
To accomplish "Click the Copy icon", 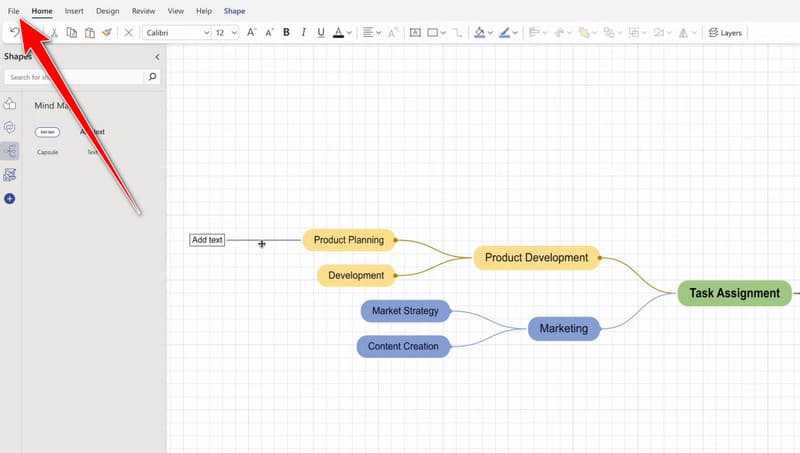I will point(72,33).
